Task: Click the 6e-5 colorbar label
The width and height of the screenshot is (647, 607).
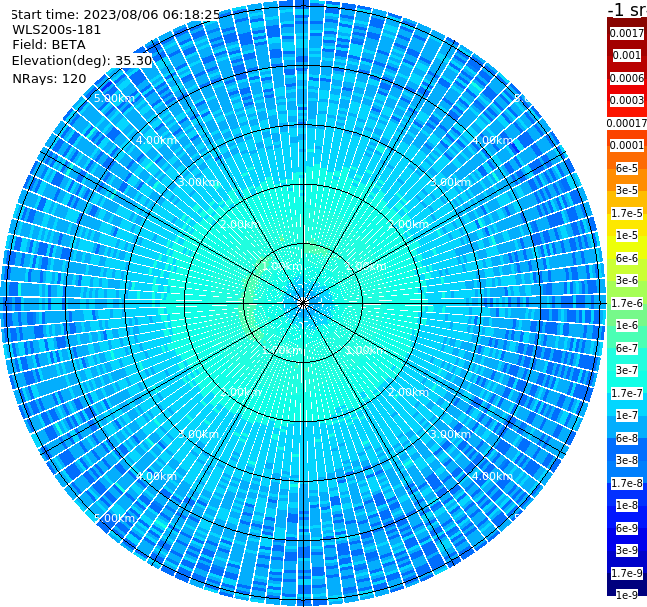Action: (x=627, y=168)
